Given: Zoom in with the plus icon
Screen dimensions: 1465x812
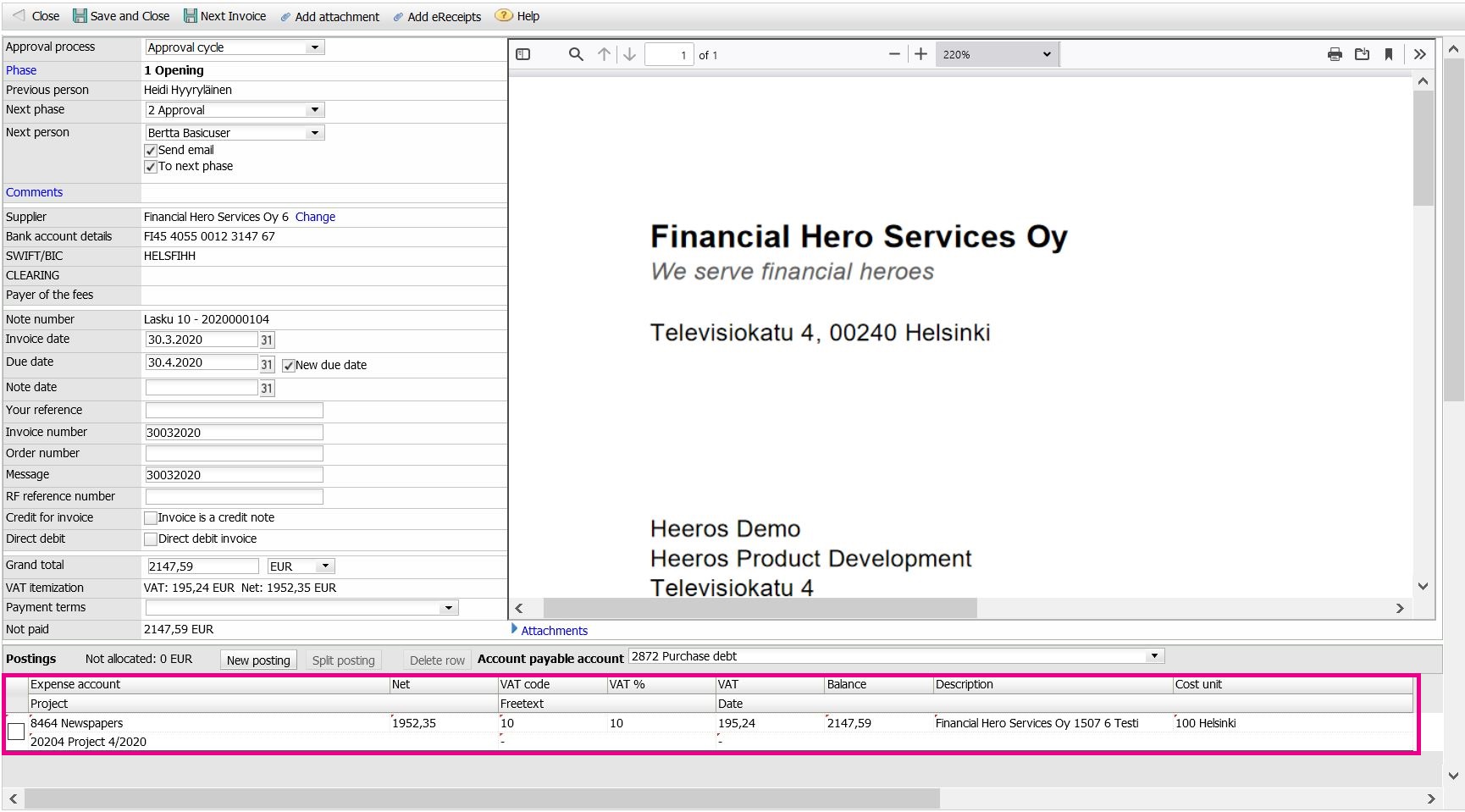Looking at the screenshot, I should coord(920,54).
